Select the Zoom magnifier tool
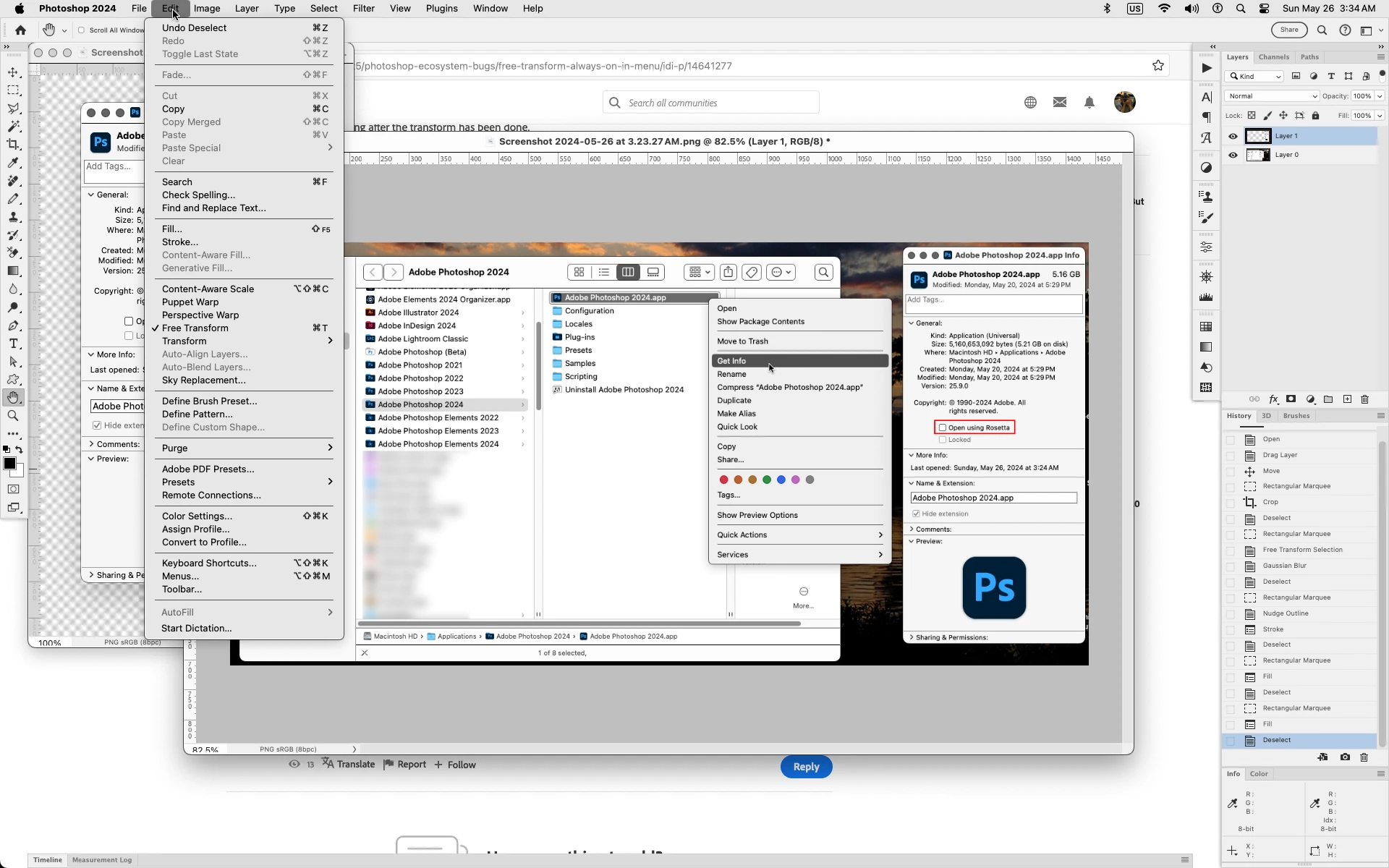The height and width of the screenshot is (868, 1389). click(13, 416)
